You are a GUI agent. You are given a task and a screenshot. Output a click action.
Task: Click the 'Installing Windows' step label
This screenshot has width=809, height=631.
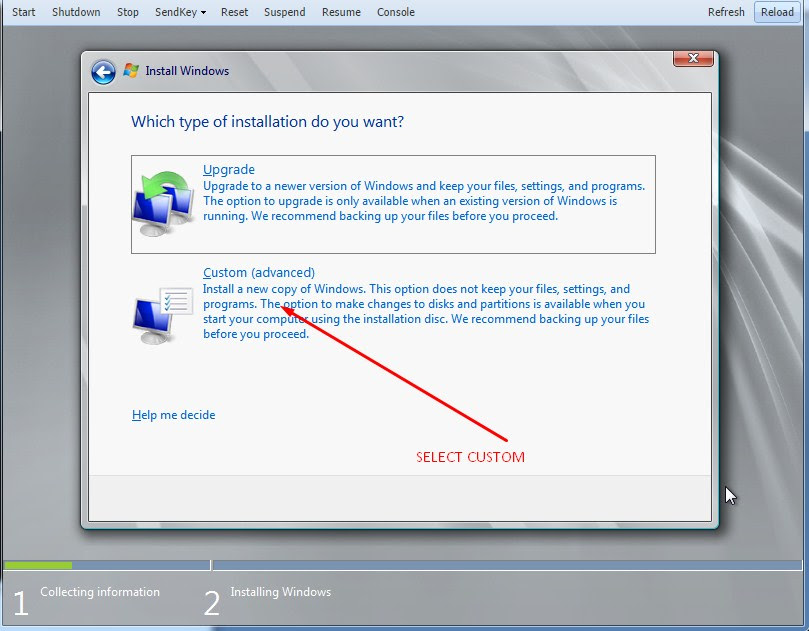(x=281, y=592)
